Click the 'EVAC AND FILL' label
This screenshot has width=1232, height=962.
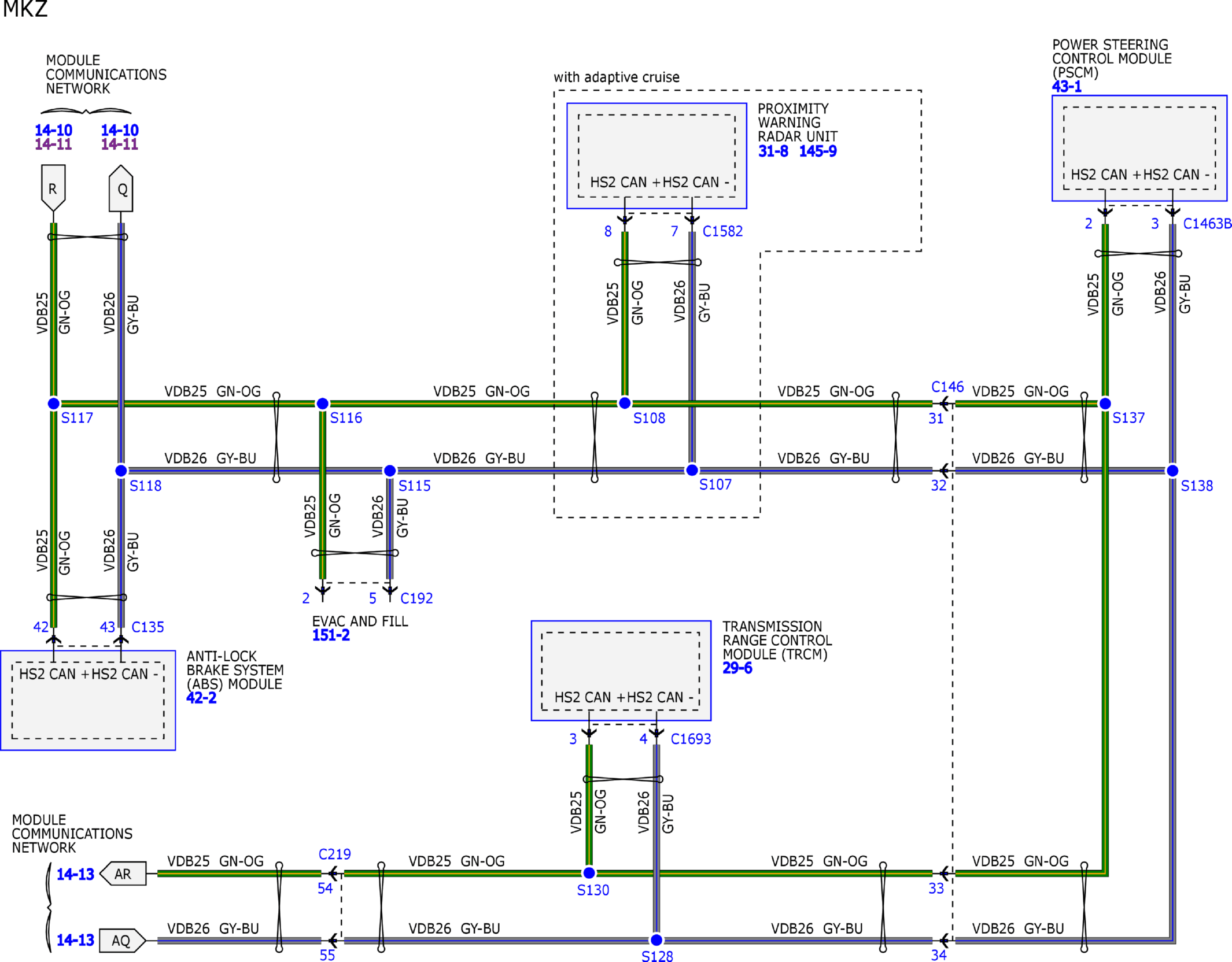click(360, 621)
